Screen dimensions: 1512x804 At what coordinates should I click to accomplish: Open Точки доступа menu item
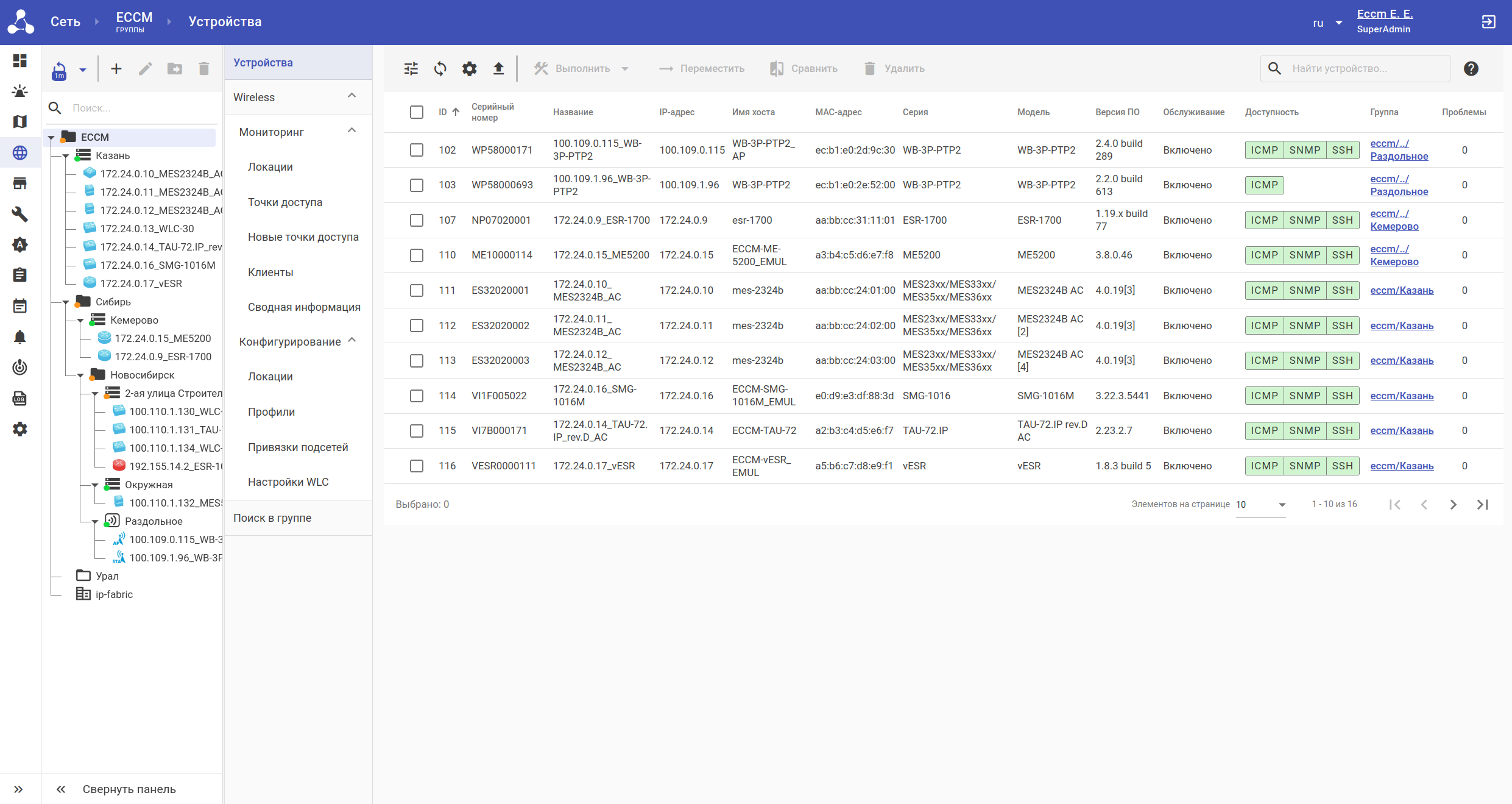(284, 202)
